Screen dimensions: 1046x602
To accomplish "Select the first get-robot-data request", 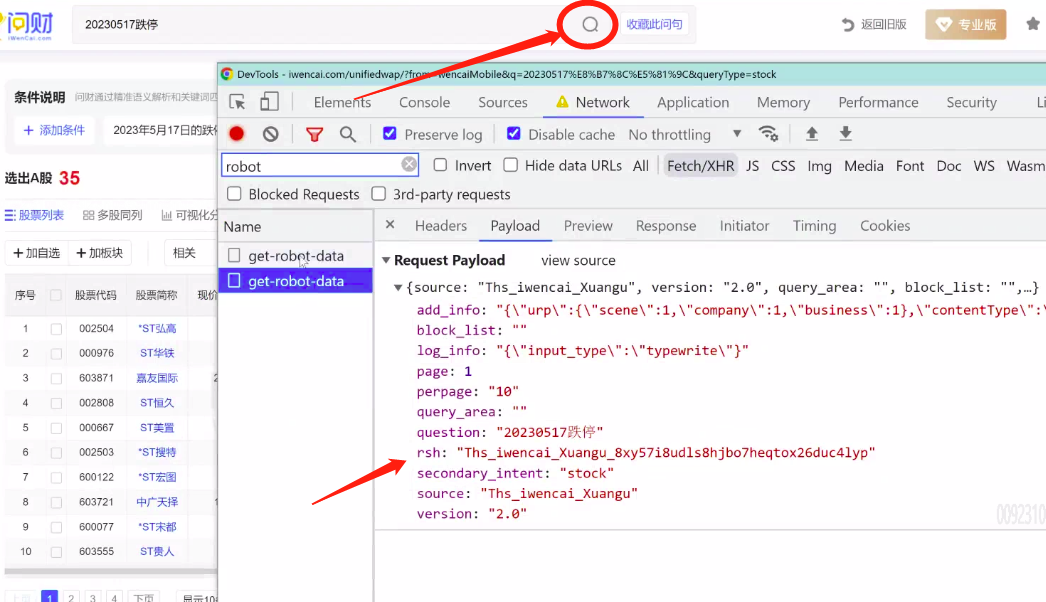I will (x=296, y=256).
